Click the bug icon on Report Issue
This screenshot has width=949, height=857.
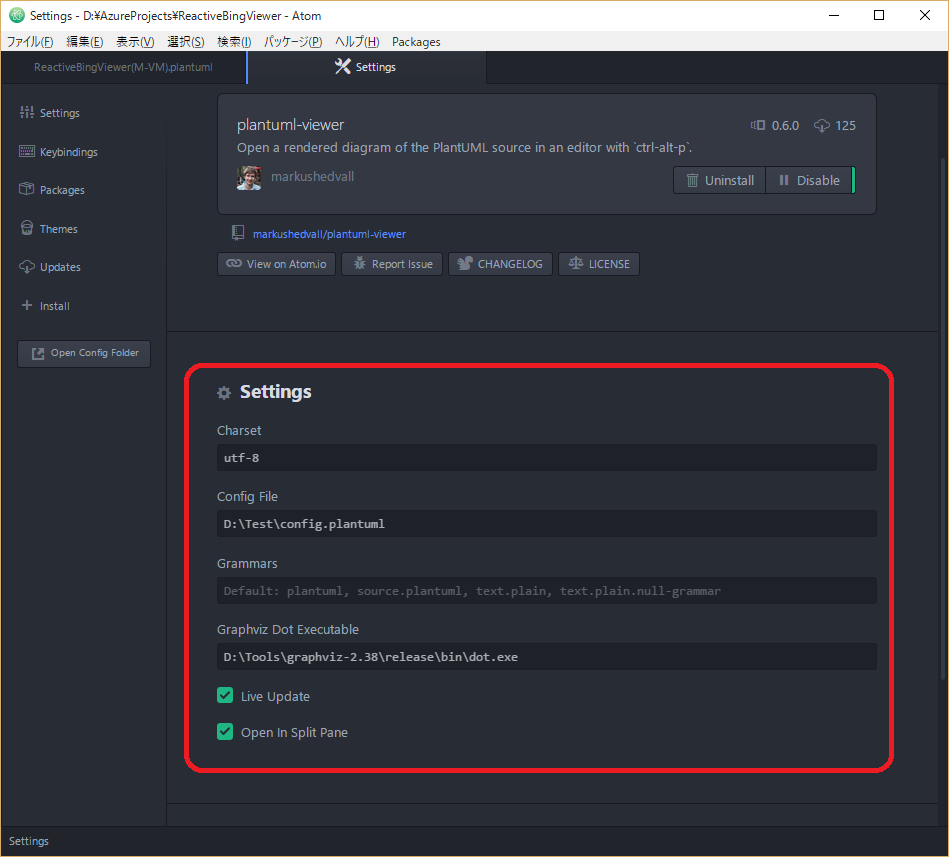click(x=360, y=263)
